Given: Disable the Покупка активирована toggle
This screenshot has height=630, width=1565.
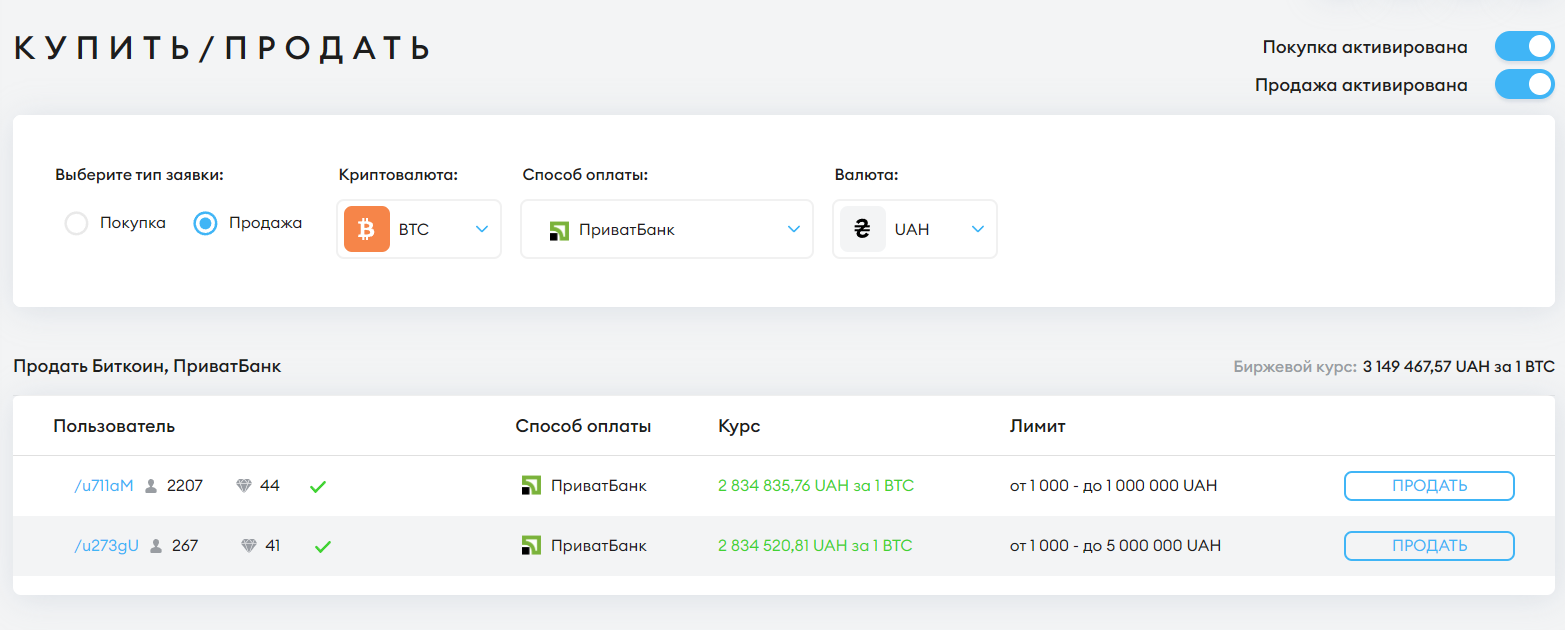Looking at the screenshot, I should (x=1523, y=46).
